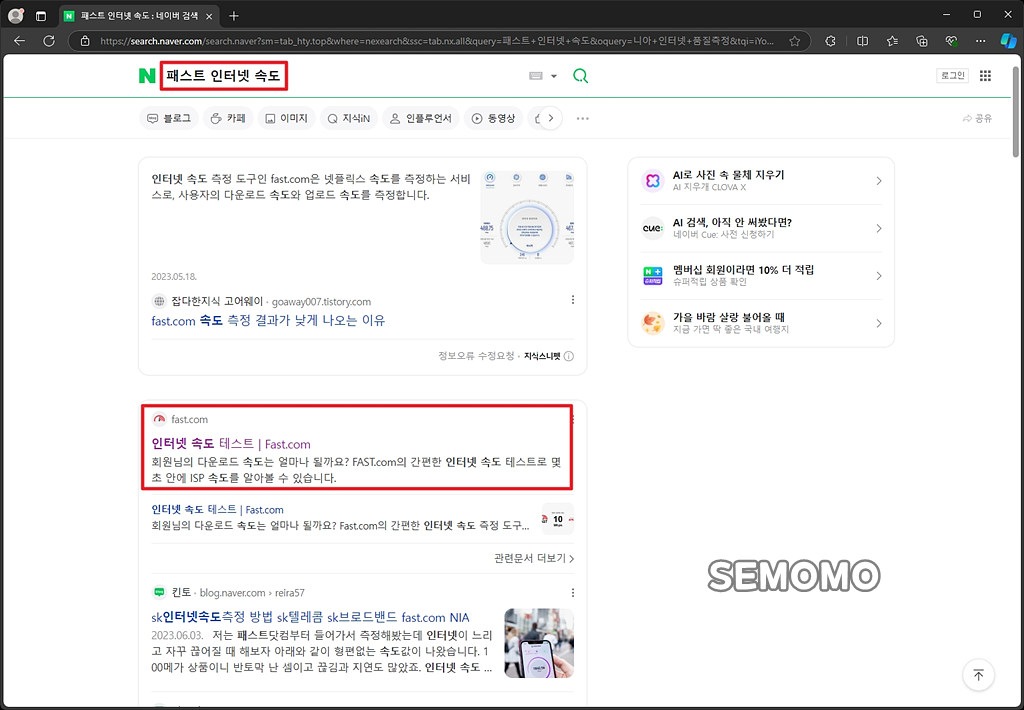Open the collections icon
The width and height of the screenshot is (1024, 710).
pyautogui.click(x=921, y=40)
